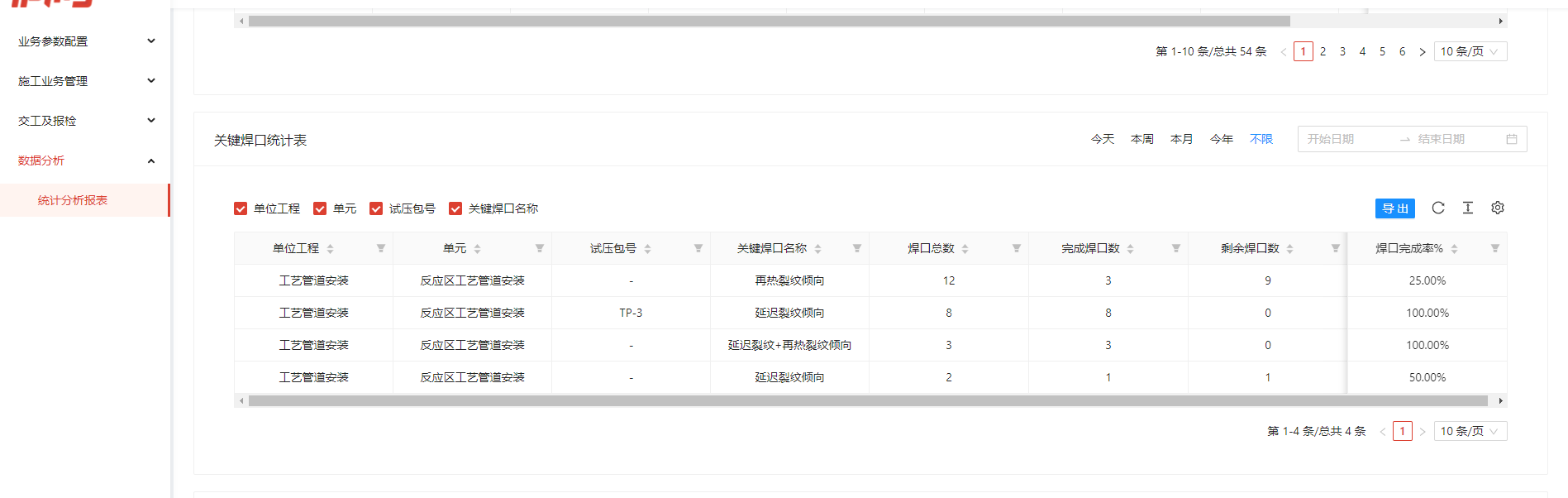Open the column height density icon
Viewport: 1568px width, 498px height.
pos(1468,208)
